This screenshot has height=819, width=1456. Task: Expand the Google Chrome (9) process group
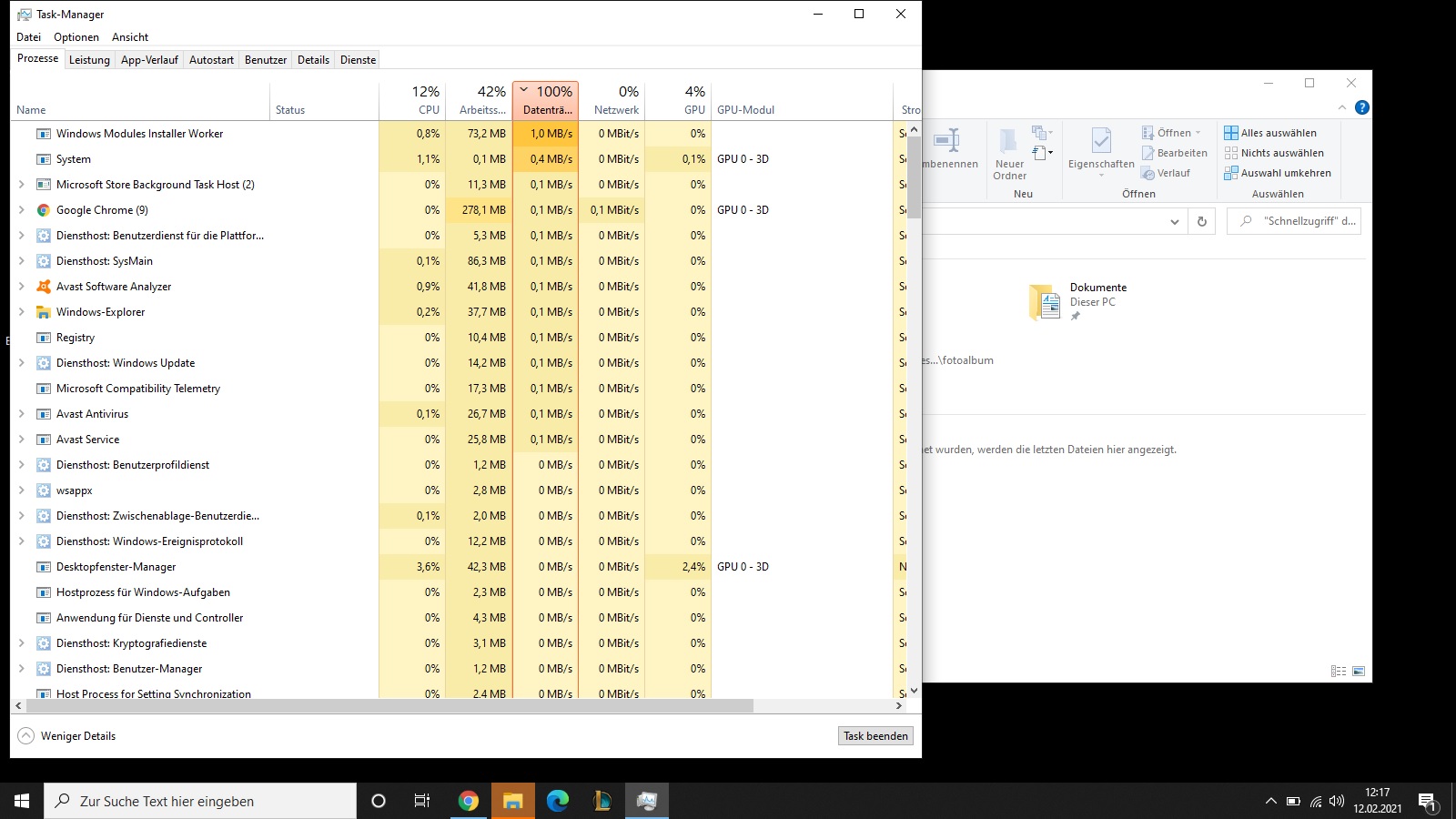(x=22, y=210)
